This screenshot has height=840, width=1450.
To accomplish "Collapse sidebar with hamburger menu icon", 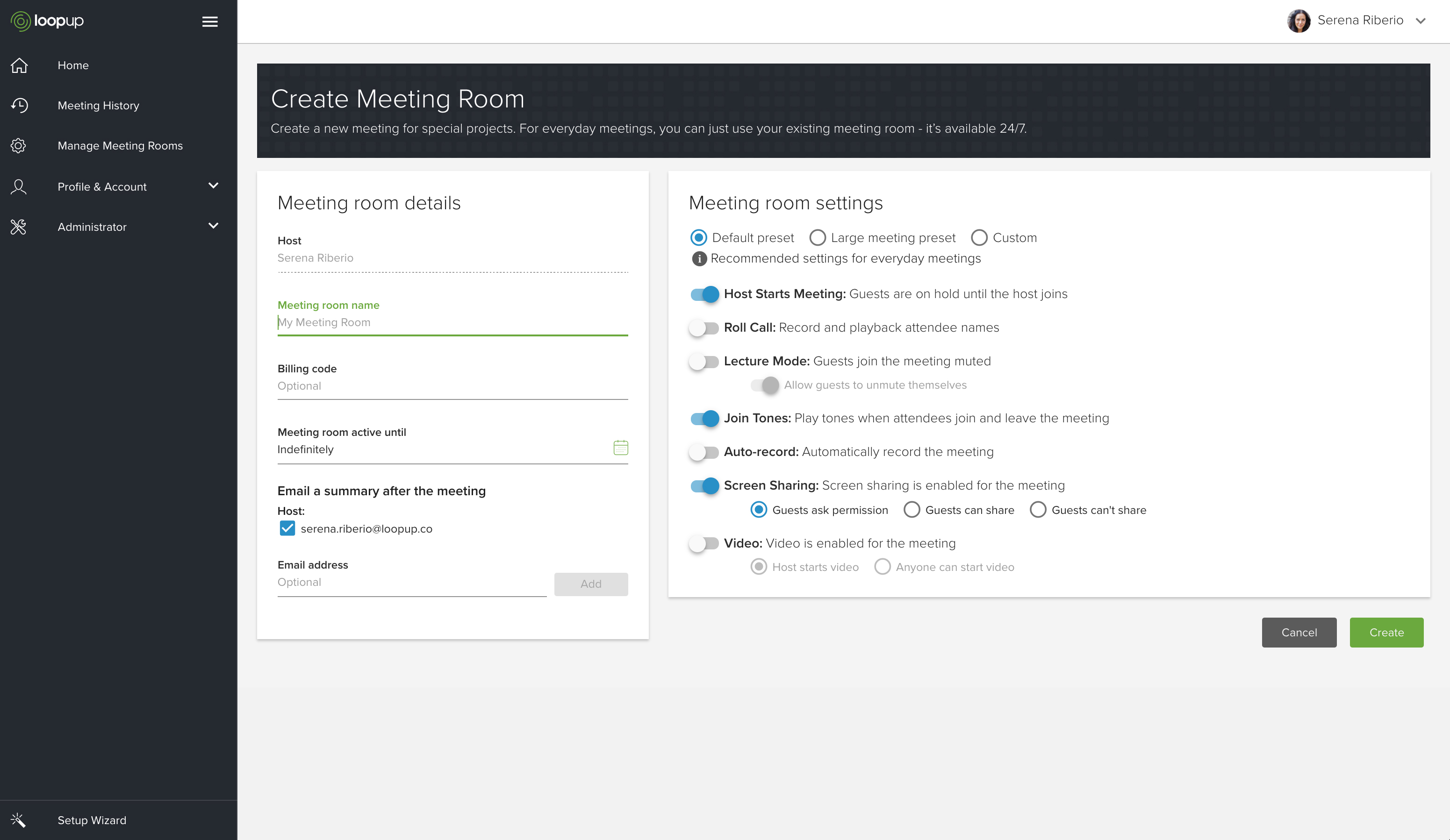I will coord(209,21).
